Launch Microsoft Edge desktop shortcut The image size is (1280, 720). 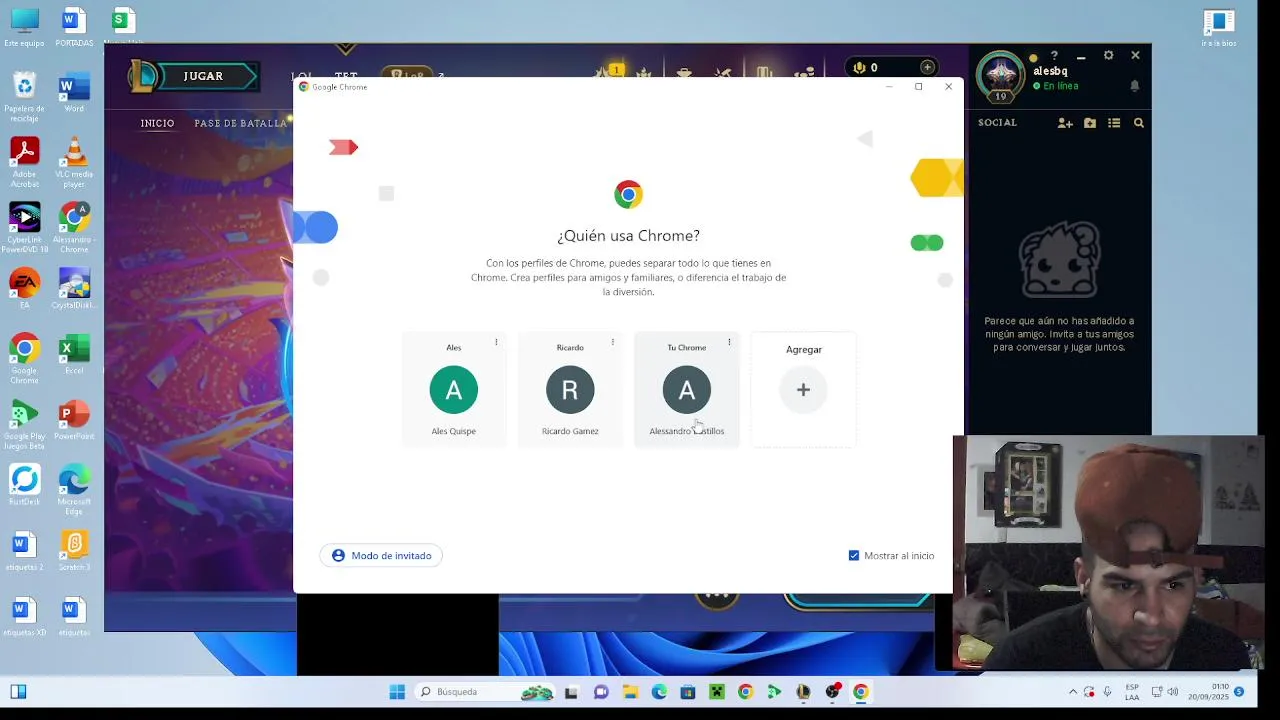74,490
